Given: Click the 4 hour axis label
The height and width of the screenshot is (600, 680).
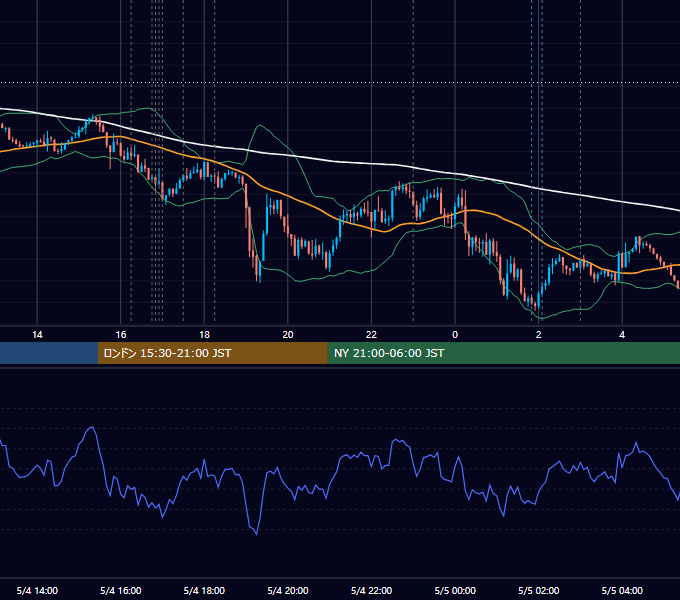Looking at the screenshot, I should tap(622, 335).
